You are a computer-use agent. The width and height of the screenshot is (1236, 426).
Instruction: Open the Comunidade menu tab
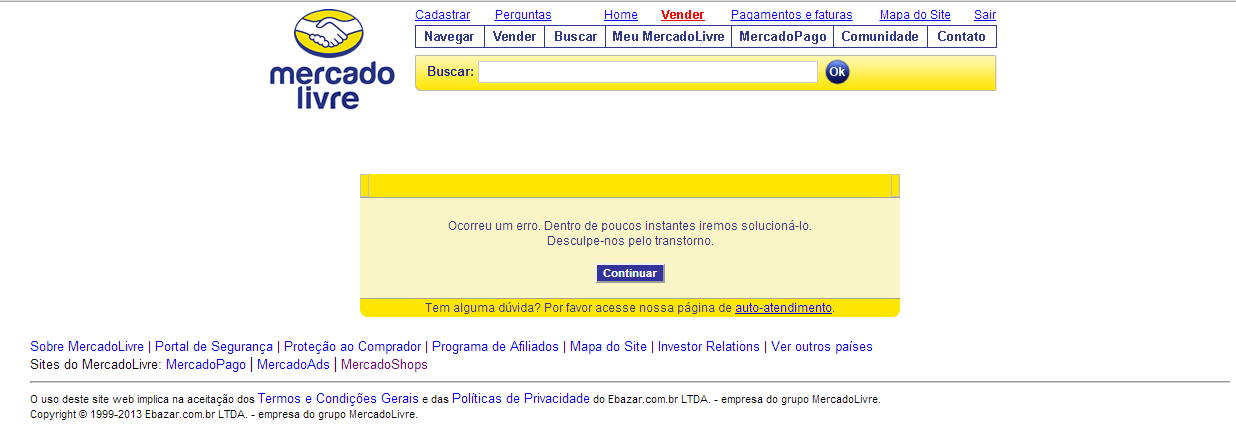pyautogui.click(x=880, y=37)
